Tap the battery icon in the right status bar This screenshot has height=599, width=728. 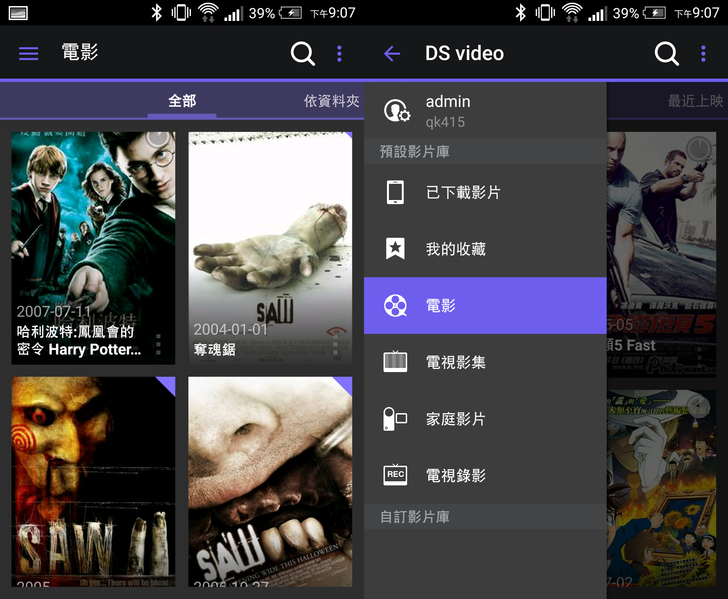[x=655, y=13]
